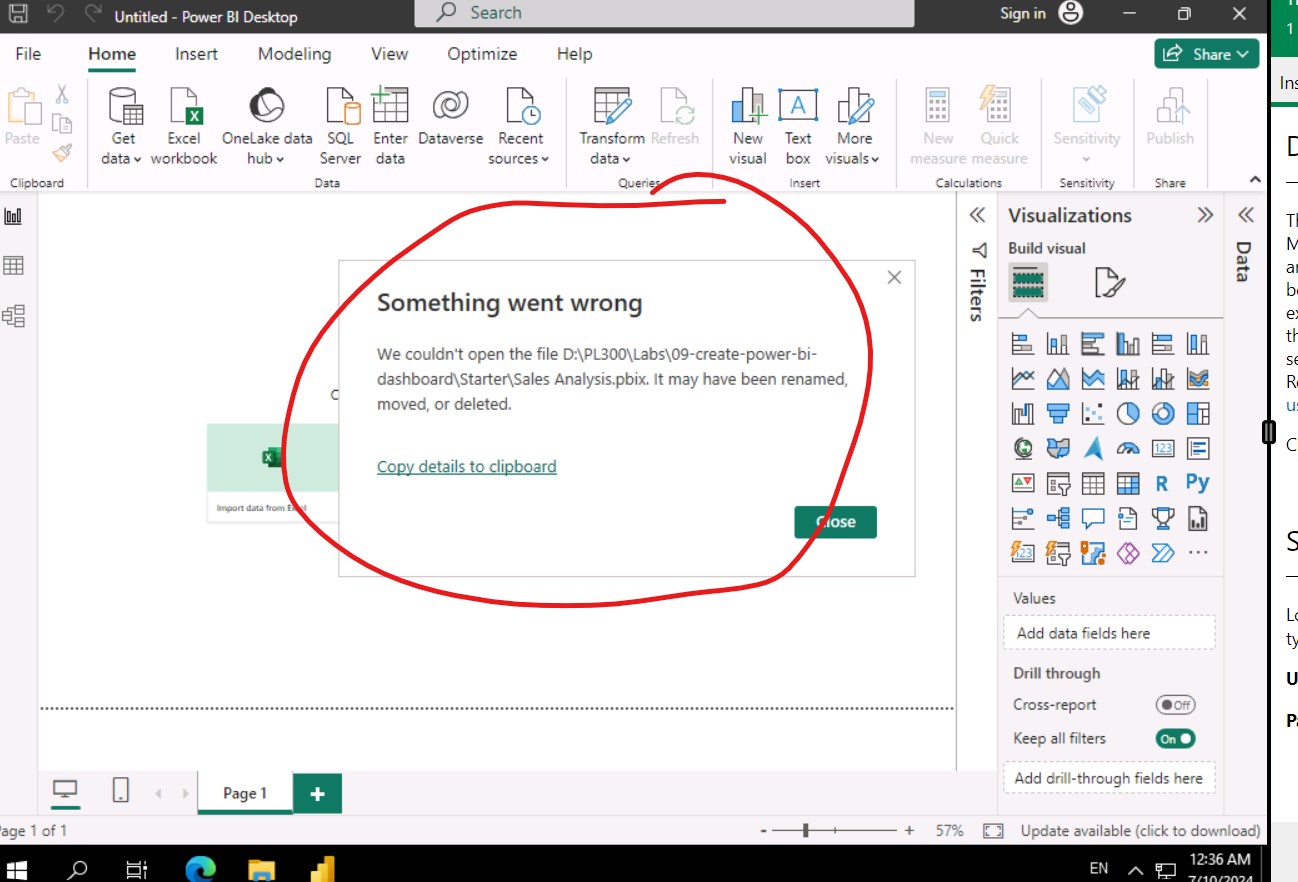The image size is (1298, 882).
Task: Switch to the Modeling ribbon tab
Action: coord(294,54)
